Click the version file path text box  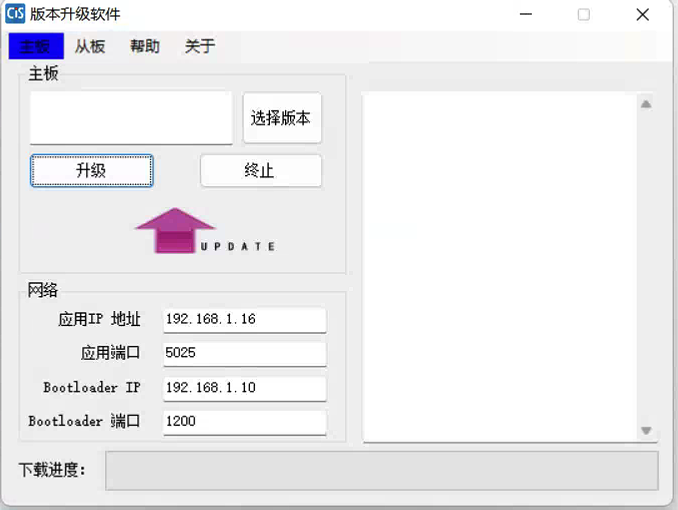click(131, 118)
